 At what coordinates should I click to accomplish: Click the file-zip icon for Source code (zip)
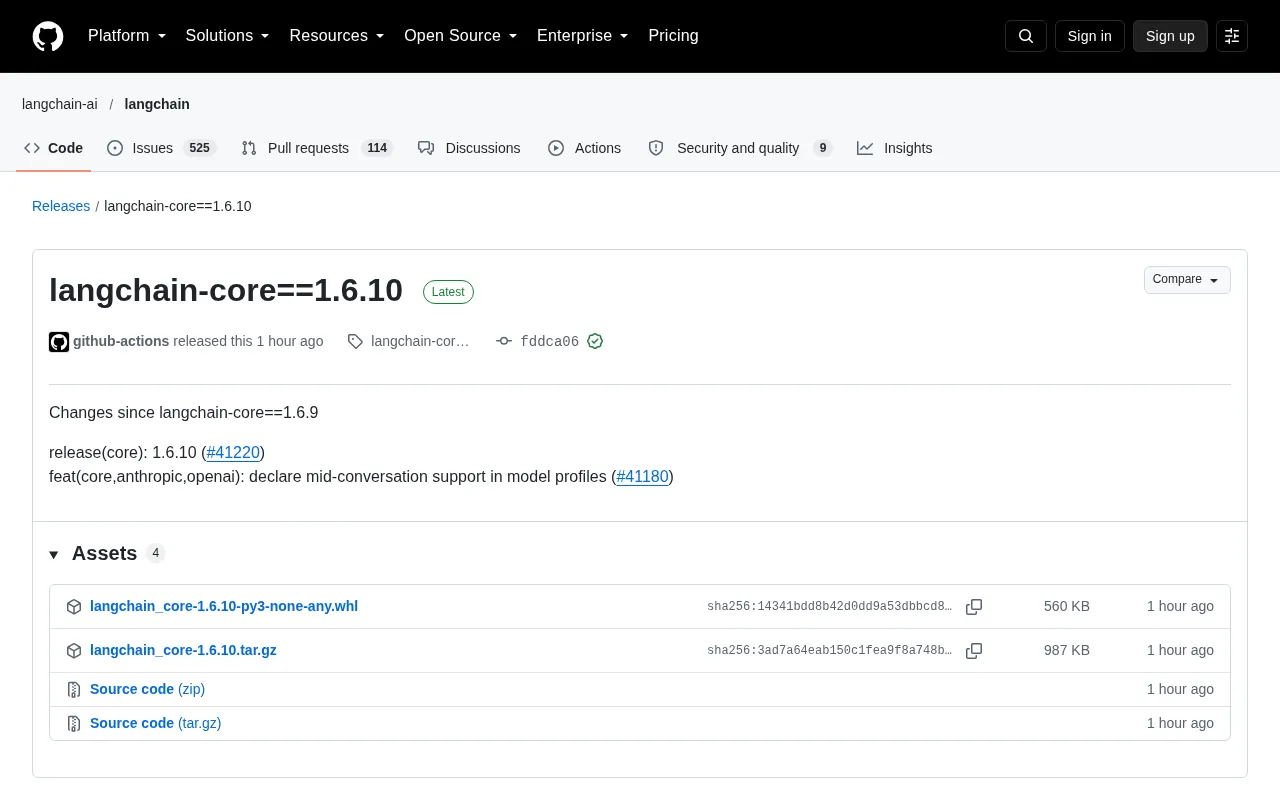[74, 689]
